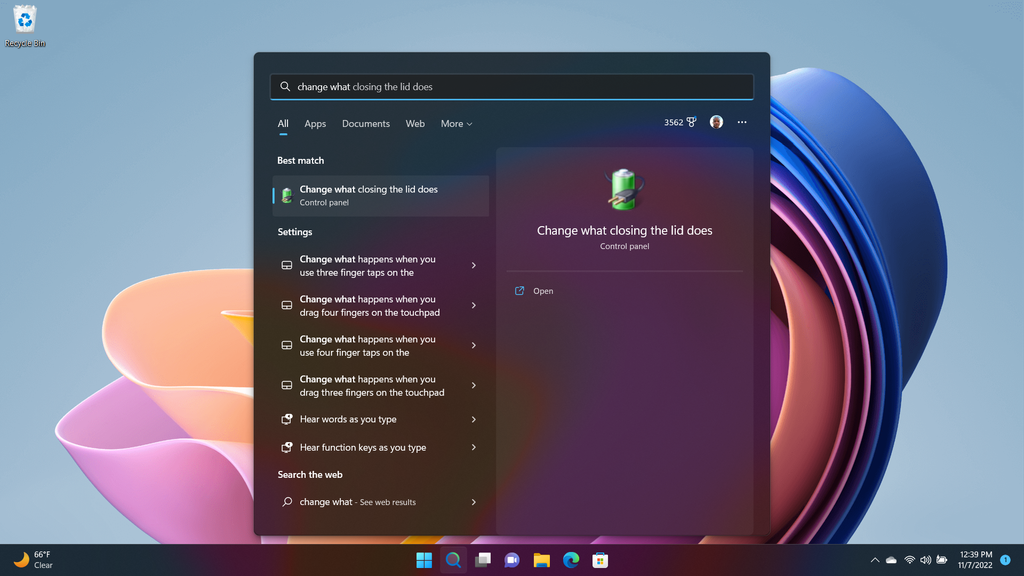Switch to the Documents search tab
This screenshot has width=1024, height=576.
[x=365, y=124]
